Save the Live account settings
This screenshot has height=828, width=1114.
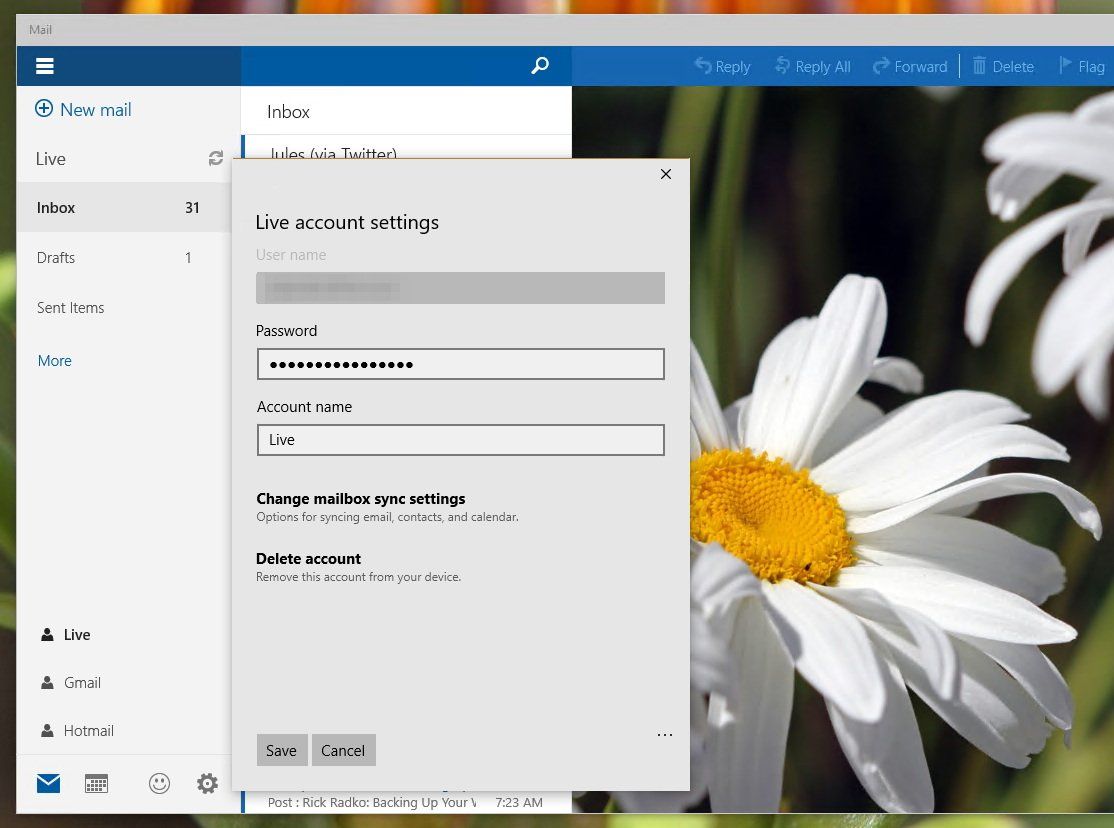(x=281, y=750)
